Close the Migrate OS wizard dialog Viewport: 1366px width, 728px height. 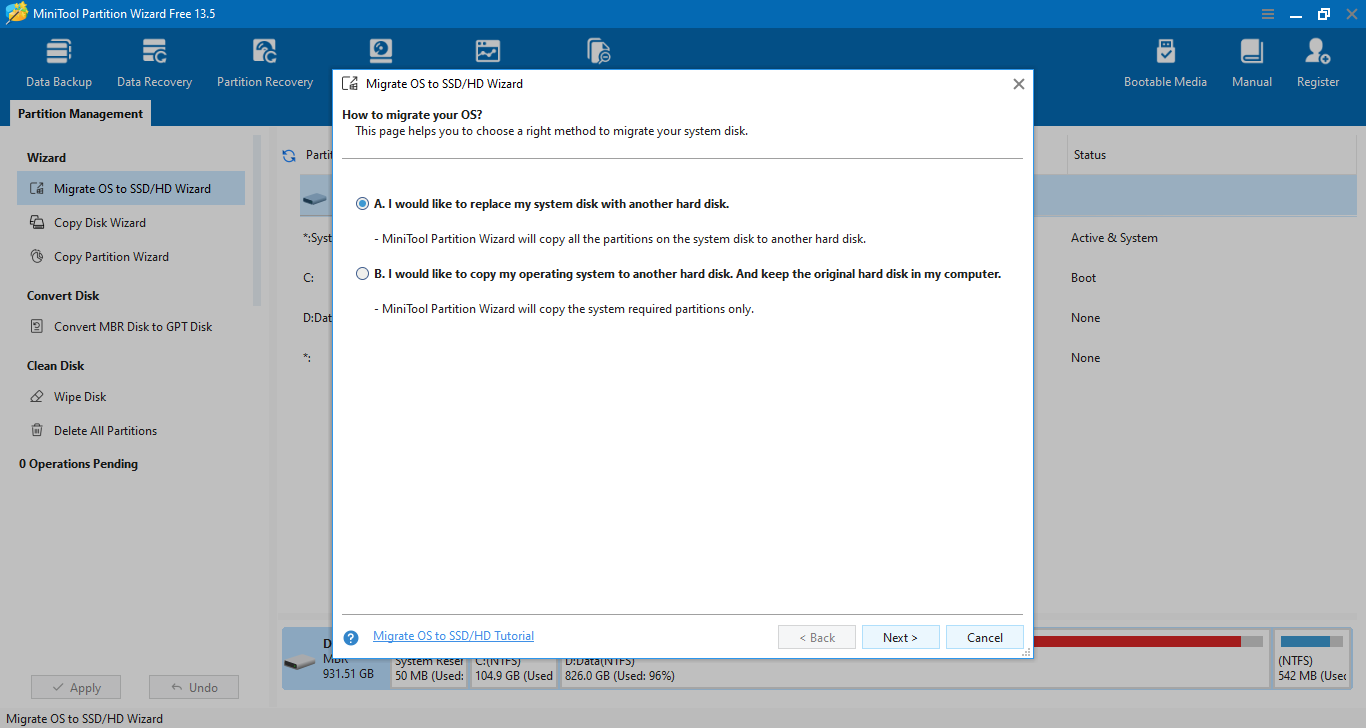(1018, 84)
